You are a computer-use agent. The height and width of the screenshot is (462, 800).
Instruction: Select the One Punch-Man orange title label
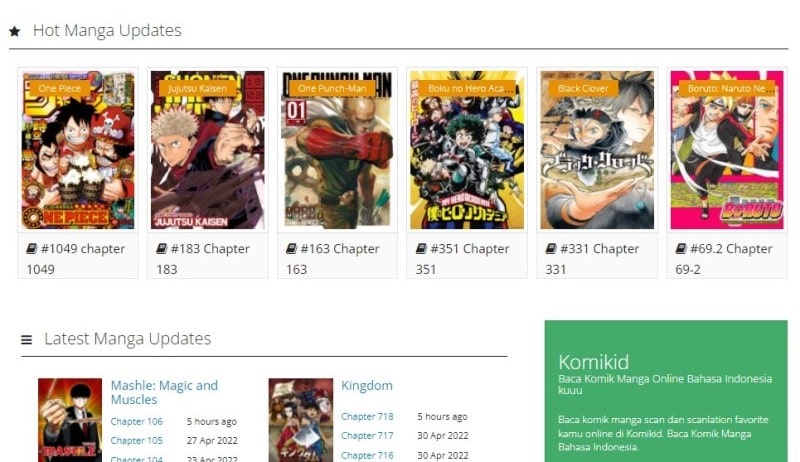pyautogui.click(x=332, y=88)
